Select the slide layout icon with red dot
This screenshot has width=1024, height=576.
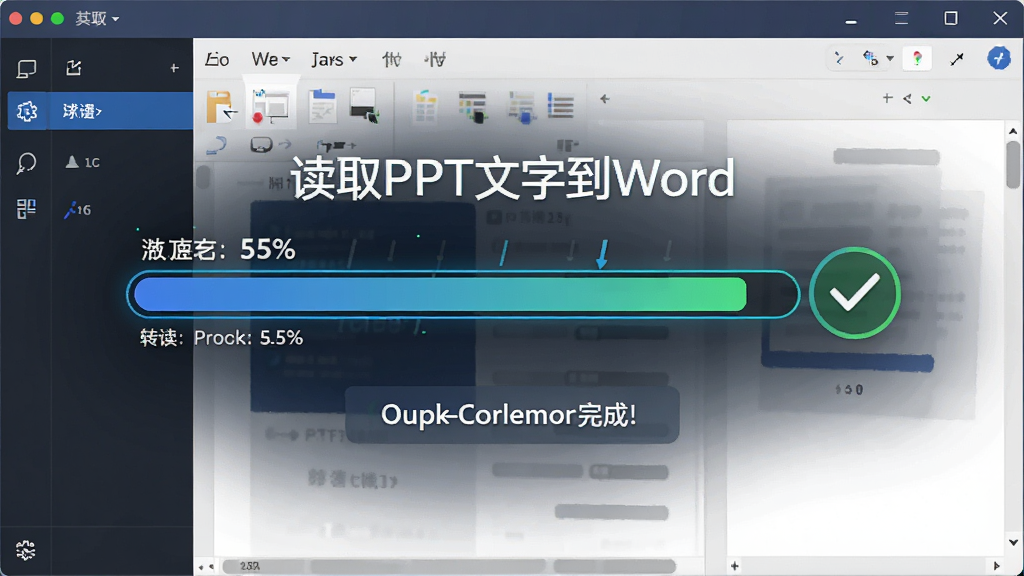click(271, 105)
